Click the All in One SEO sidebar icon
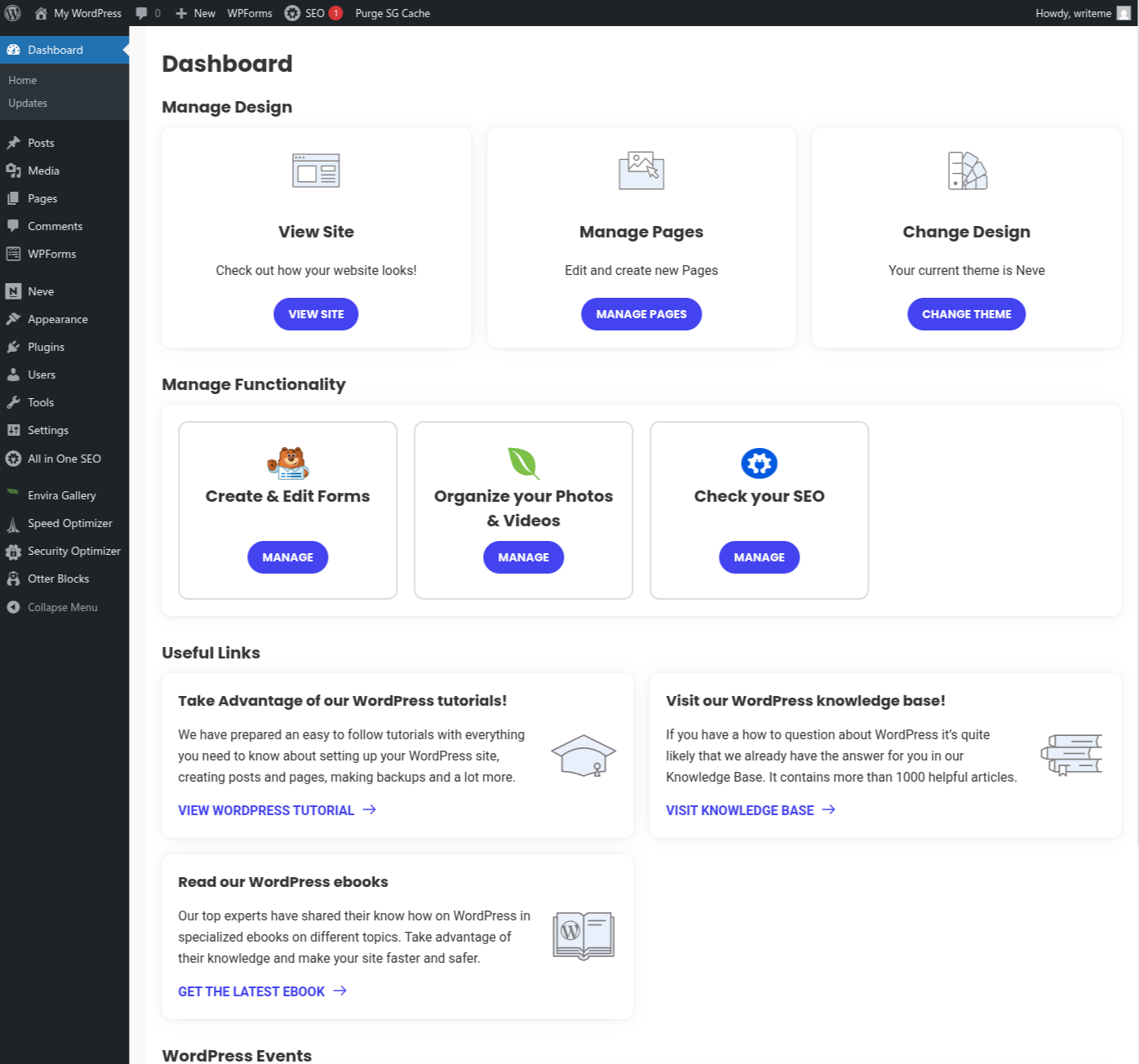This screenshot has height=1064, width=1139. (12, 459)
